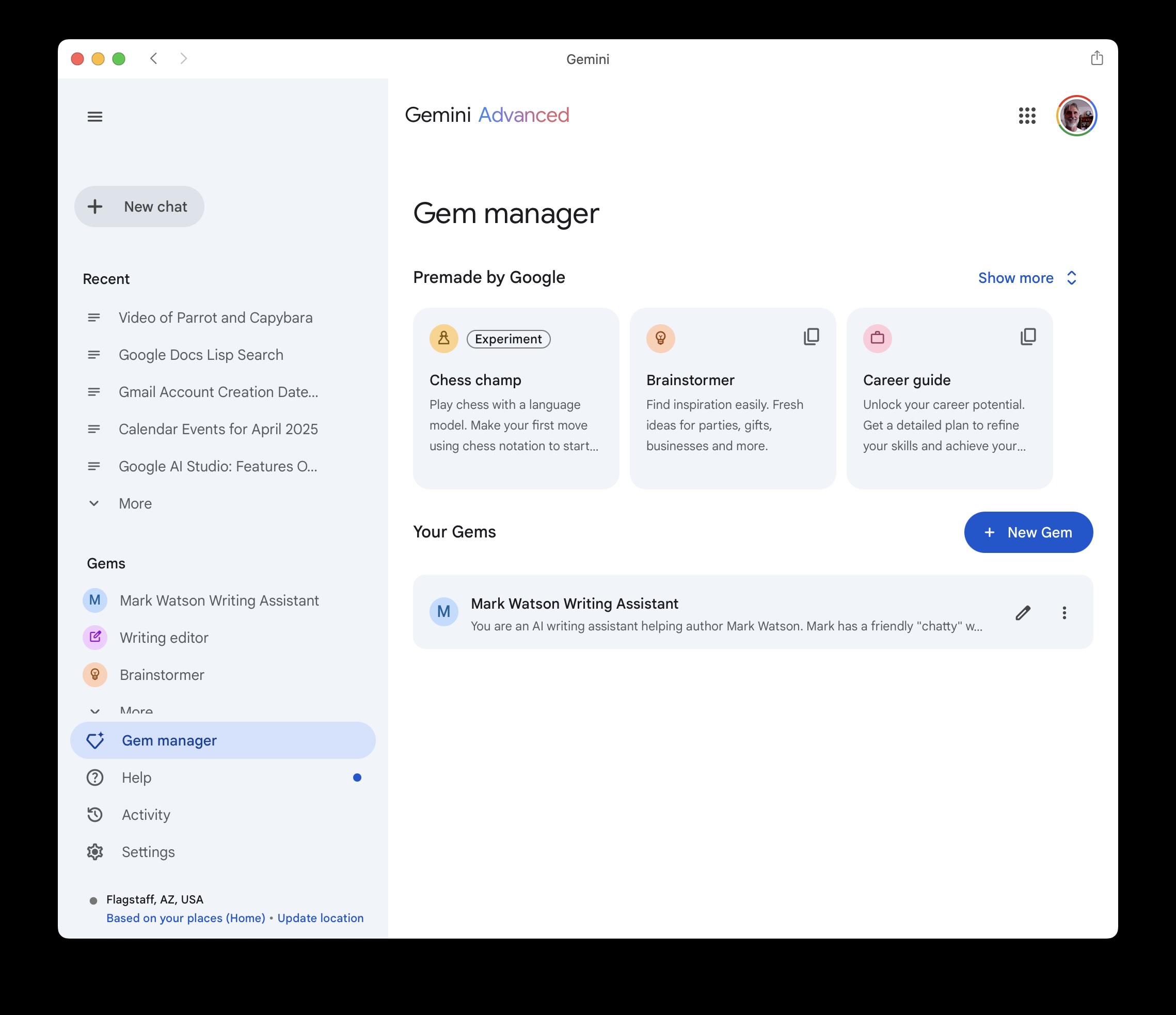Edit the Mark Watson Writing Assistant Gem
This screenshot has width=1176, height=1015.
pyautogui.click(x=1022, y=612)
